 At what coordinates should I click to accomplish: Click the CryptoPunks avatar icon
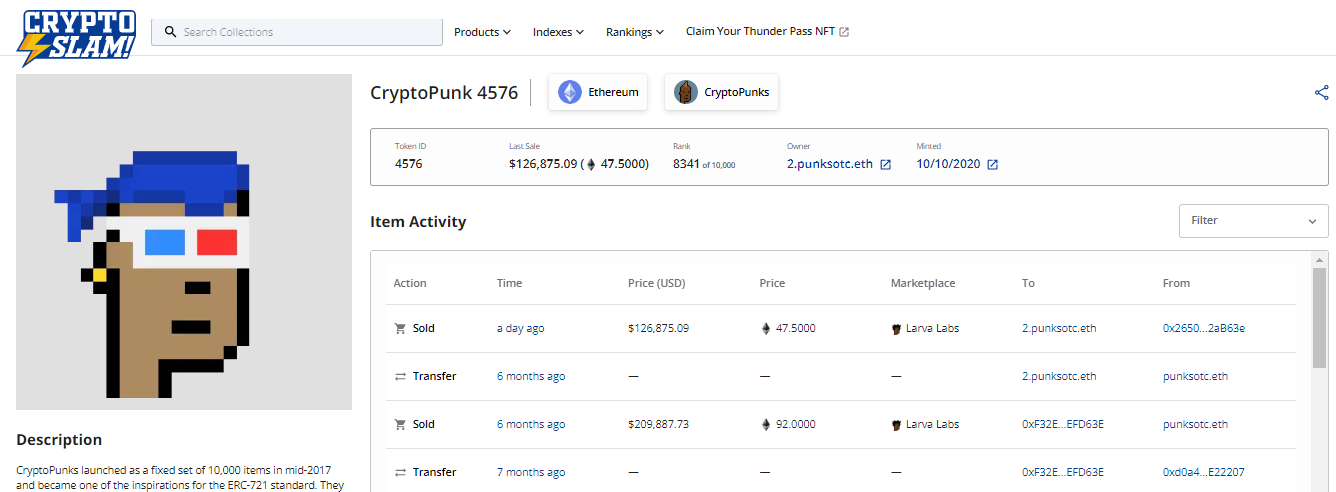click(686, 92)
